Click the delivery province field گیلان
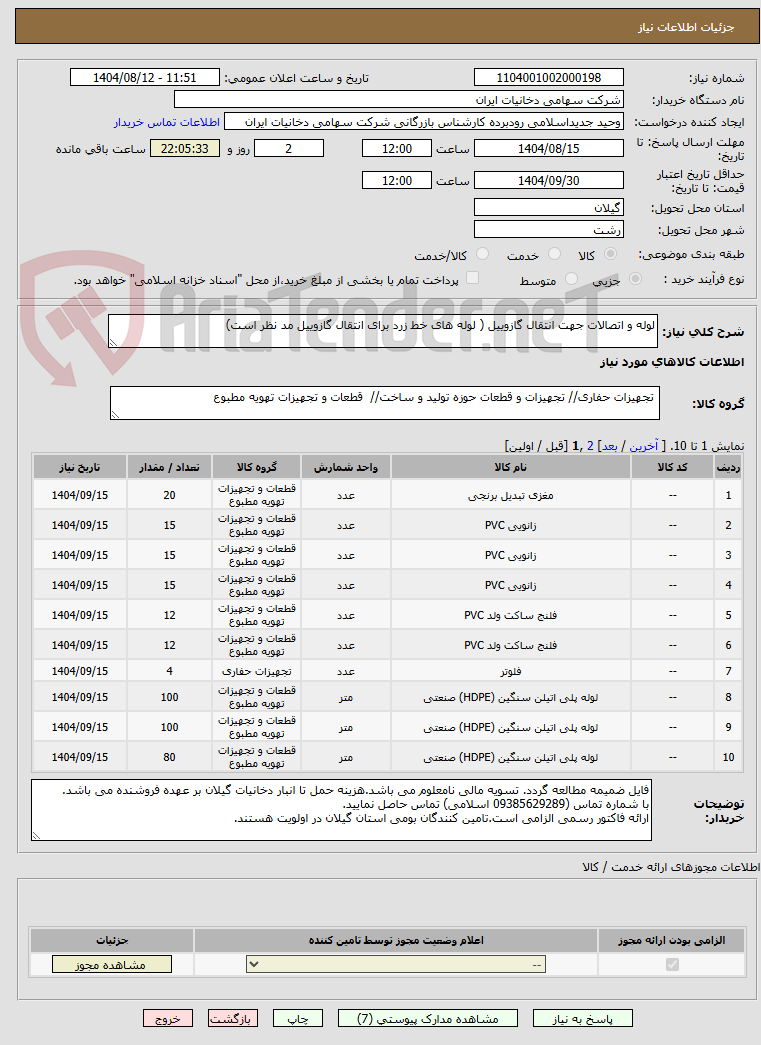The height and width of the screenshot is (1045, 761). [548, 207]
